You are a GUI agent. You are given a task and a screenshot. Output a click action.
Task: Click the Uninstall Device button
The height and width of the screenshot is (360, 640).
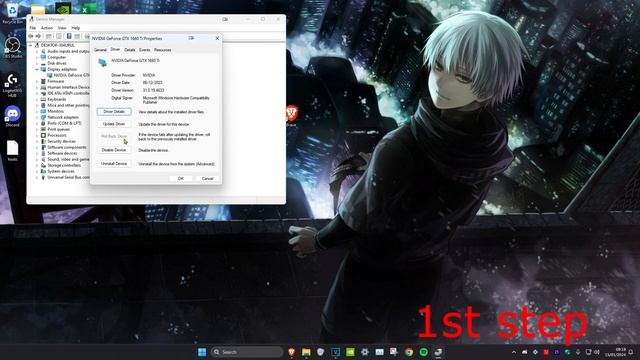(x=114, y=163)
